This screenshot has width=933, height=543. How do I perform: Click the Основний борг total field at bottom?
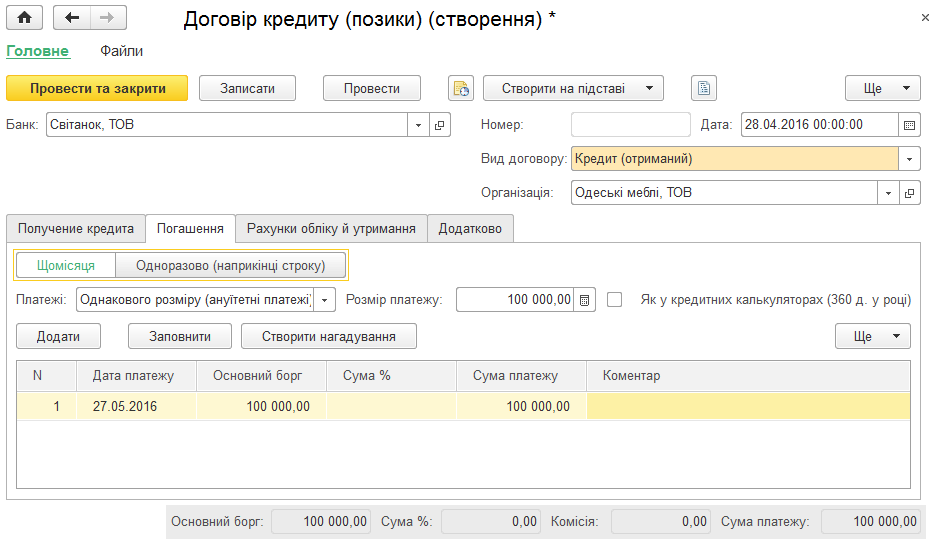point(321,522)
